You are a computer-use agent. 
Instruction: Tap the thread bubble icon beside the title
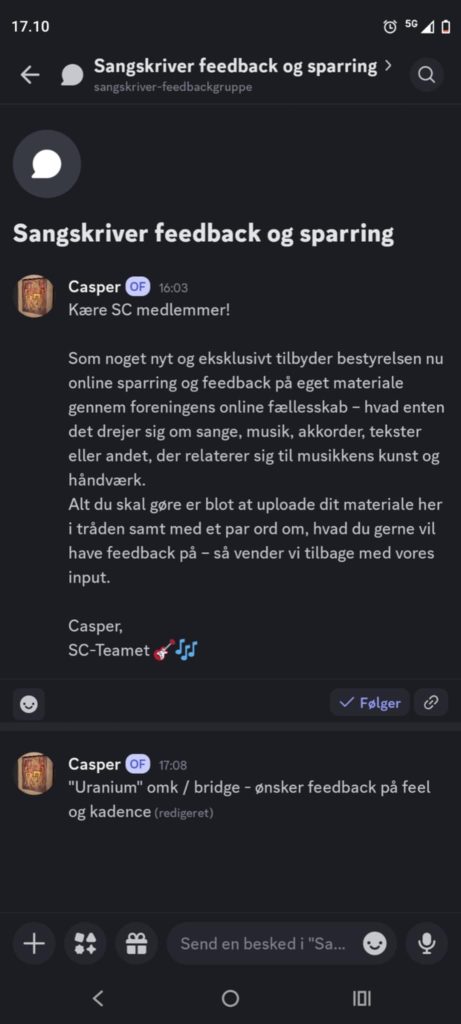pyautogui.click(x=72, y=76)
